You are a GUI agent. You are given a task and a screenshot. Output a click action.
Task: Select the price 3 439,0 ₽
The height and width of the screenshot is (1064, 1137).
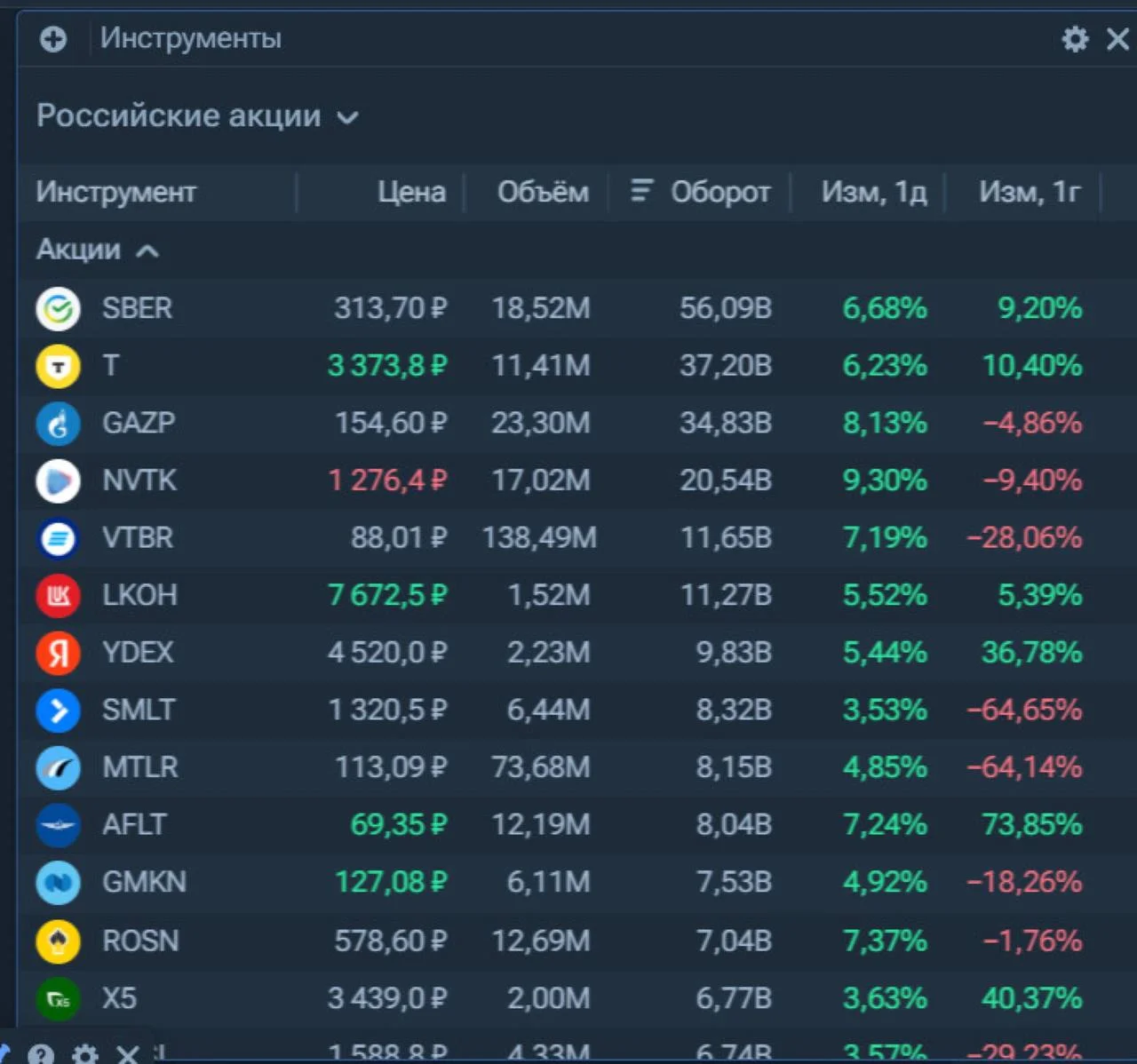click(x=387, y=998)
